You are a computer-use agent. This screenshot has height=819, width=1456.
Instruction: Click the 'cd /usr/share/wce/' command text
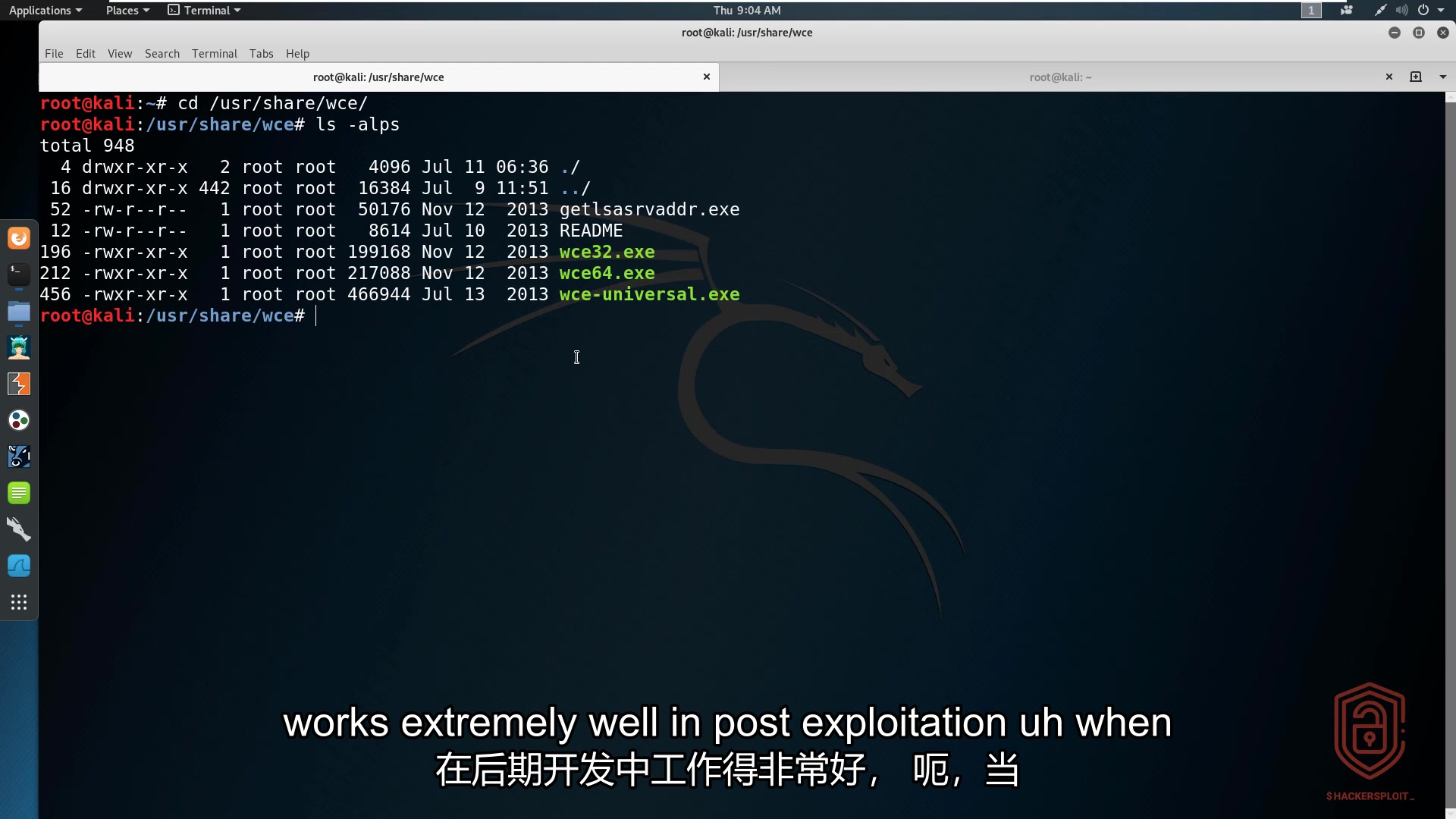(272, 103)
